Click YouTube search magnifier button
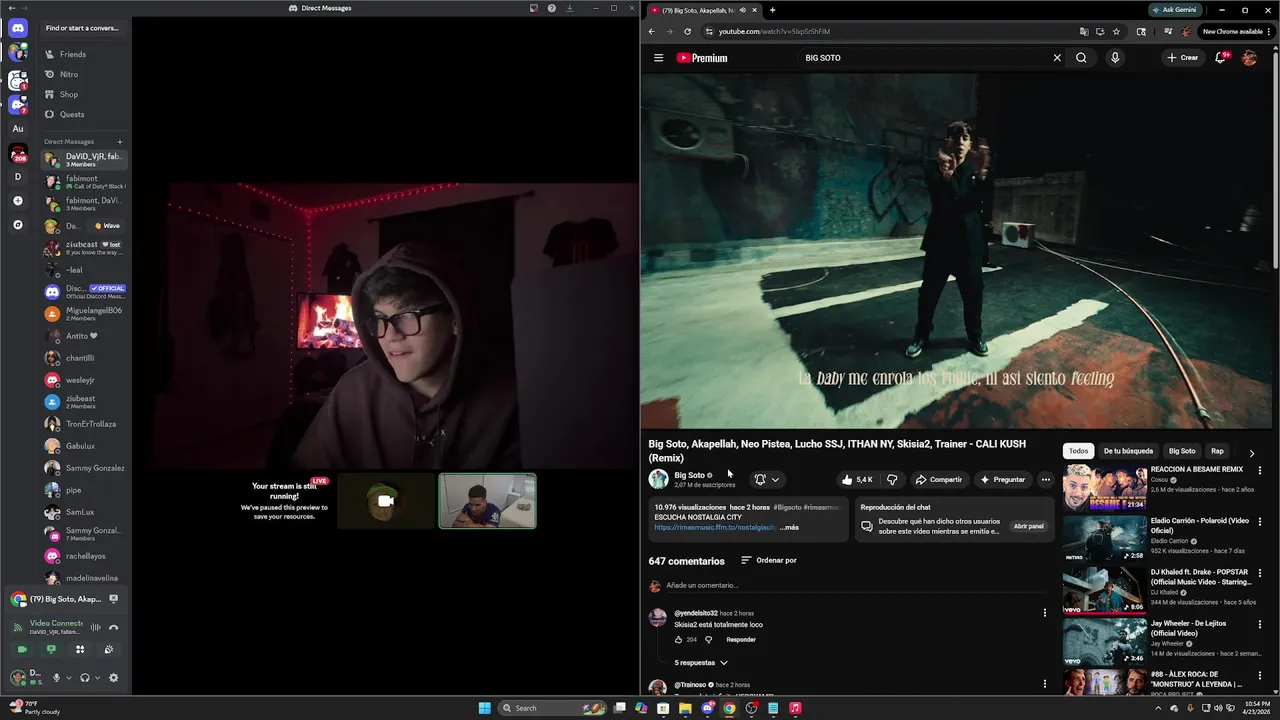 1081,58
